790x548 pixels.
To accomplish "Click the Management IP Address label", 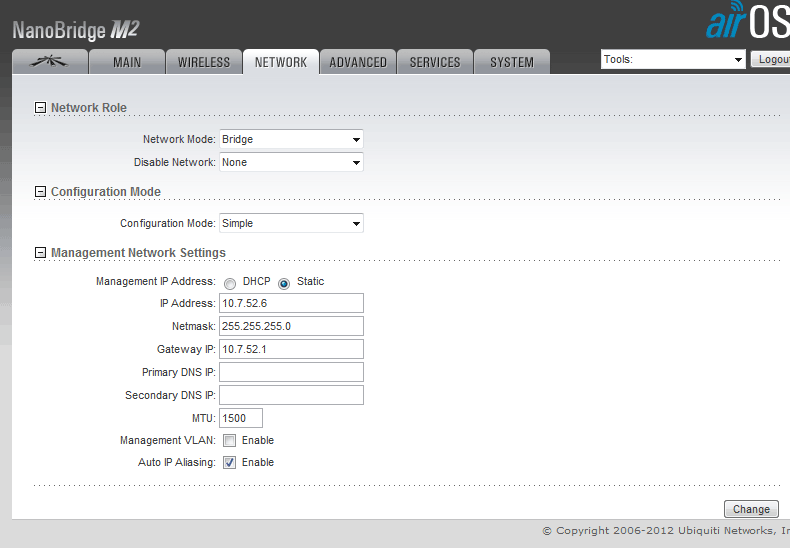I will tap(156, 282).
